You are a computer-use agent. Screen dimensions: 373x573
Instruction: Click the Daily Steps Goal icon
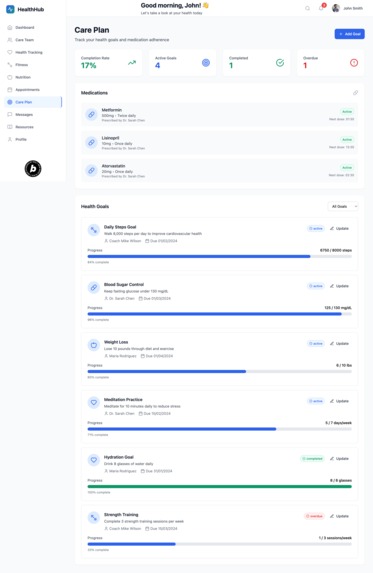(94, 230)
